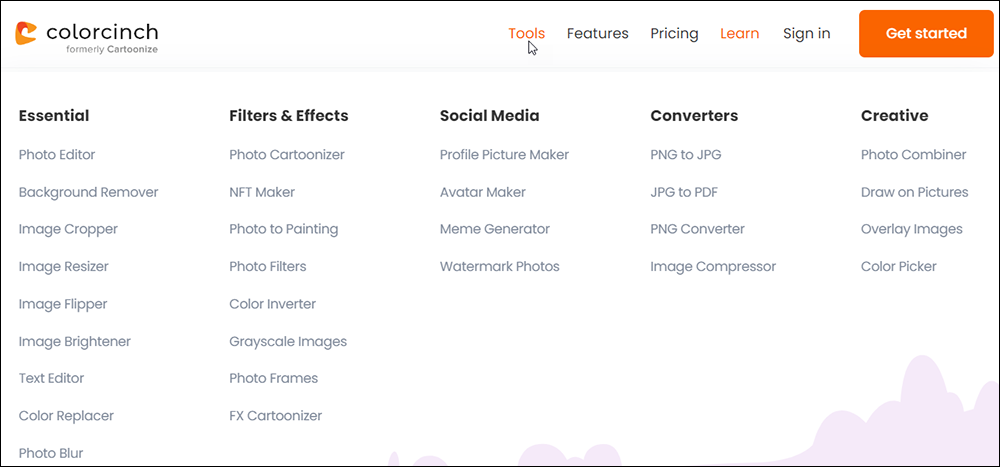1000x467 pixels.
Task: Open the Photo Editor tool
Action: click(57, 154)
